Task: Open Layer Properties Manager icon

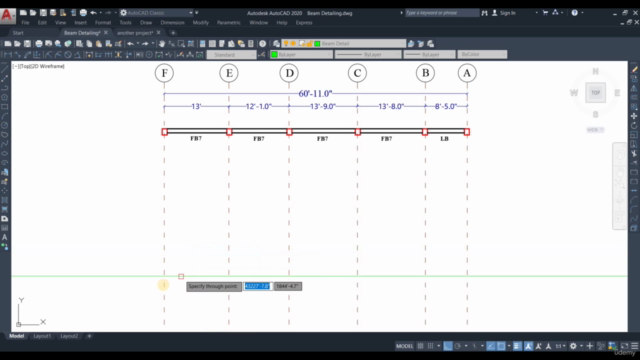Action: [276, 44]
